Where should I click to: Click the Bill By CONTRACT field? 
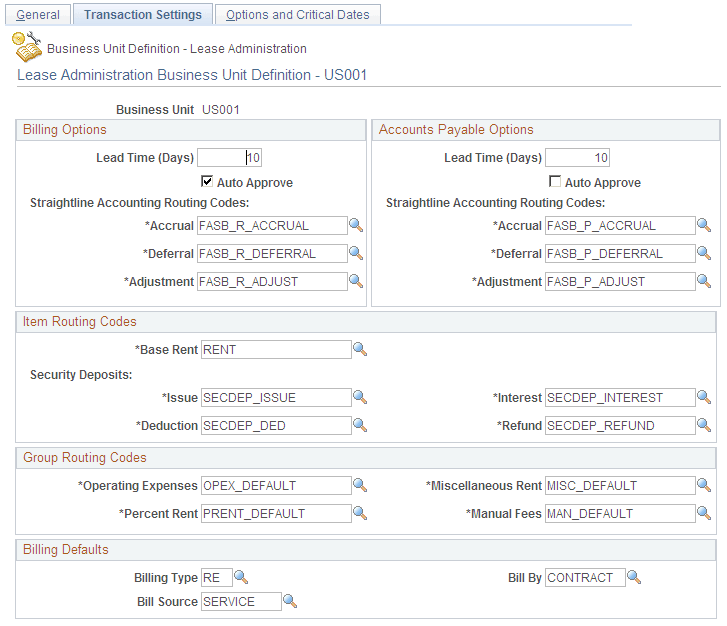585,578
